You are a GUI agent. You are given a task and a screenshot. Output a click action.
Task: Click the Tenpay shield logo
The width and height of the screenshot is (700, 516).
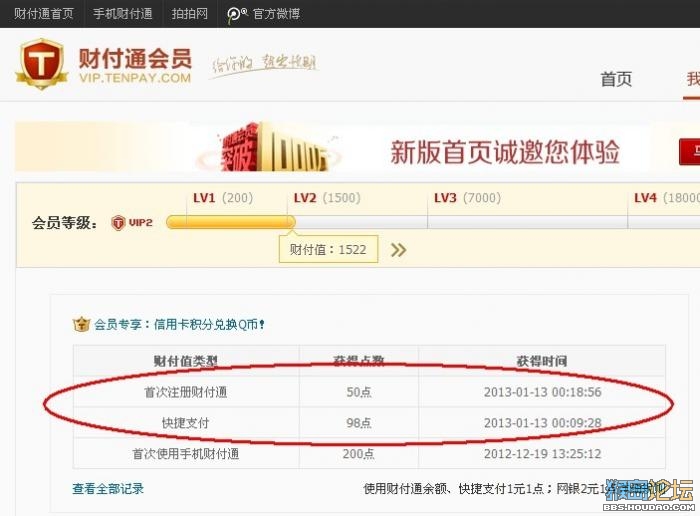tap(42, 64)
